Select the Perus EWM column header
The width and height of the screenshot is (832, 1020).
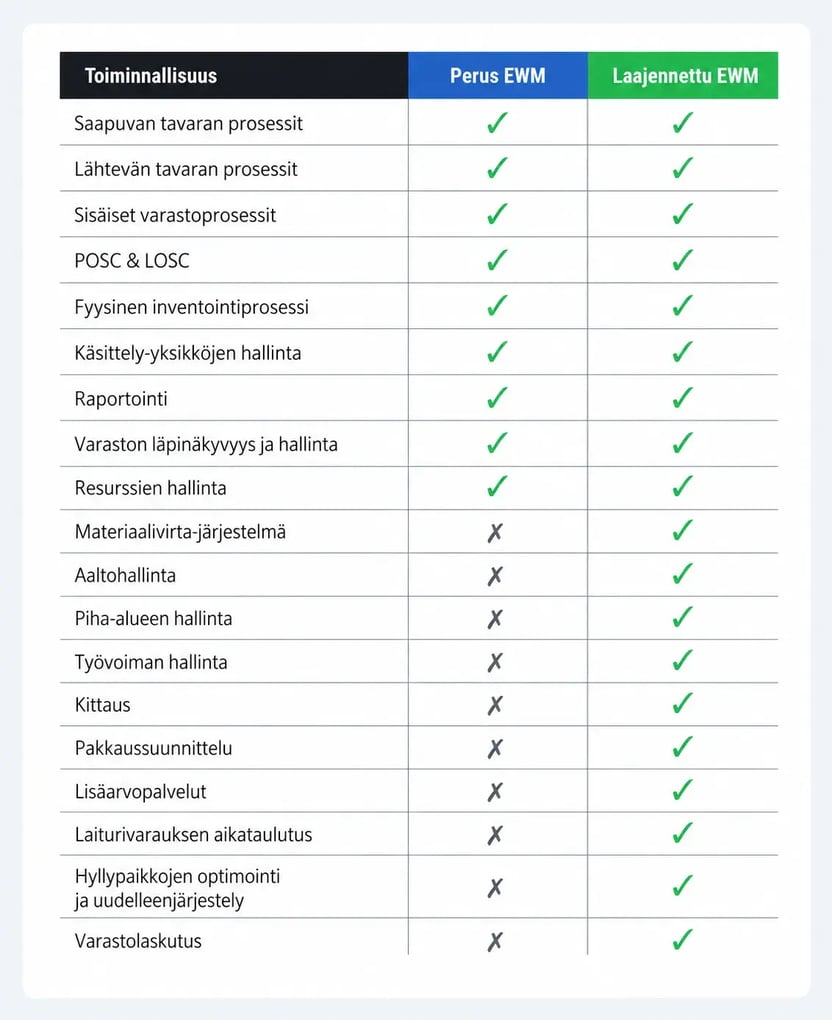[498, 75]
